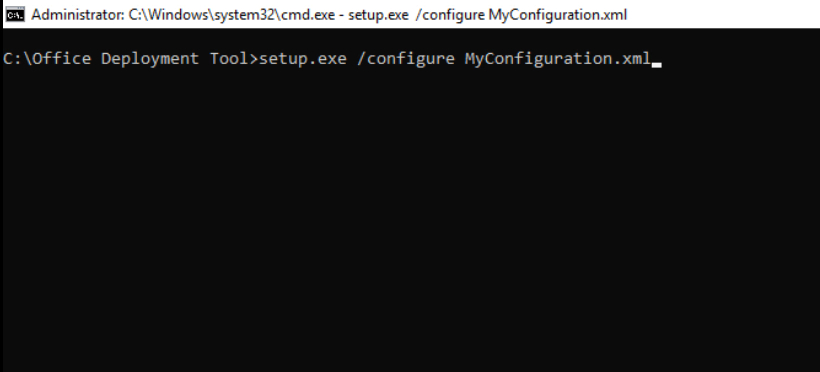Viewport: 820px width, 372px height.
Task: Open the cmd system menu icon
Action: 15,14
